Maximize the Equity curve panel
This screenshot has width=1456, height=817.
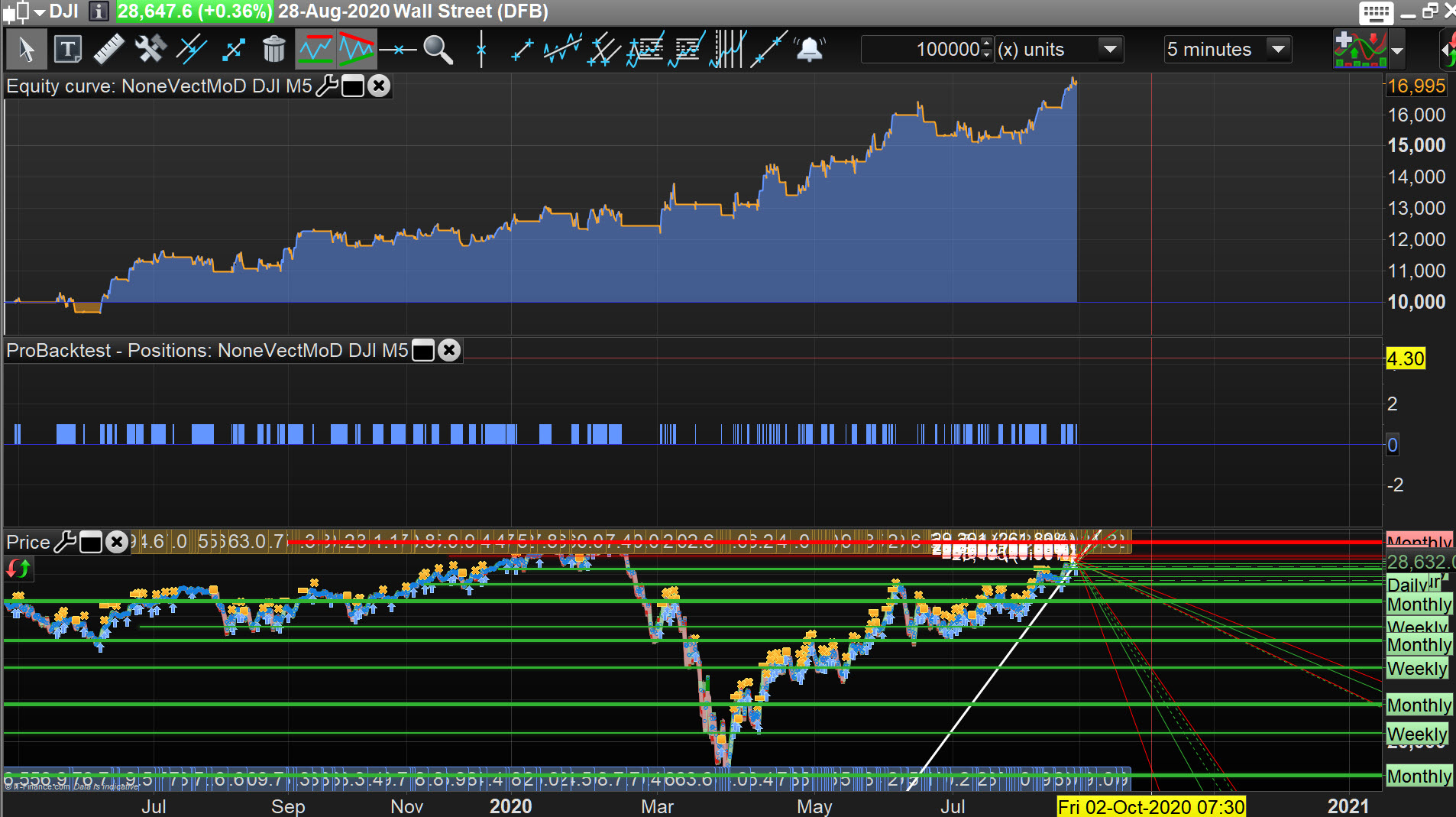coord(353,86)
